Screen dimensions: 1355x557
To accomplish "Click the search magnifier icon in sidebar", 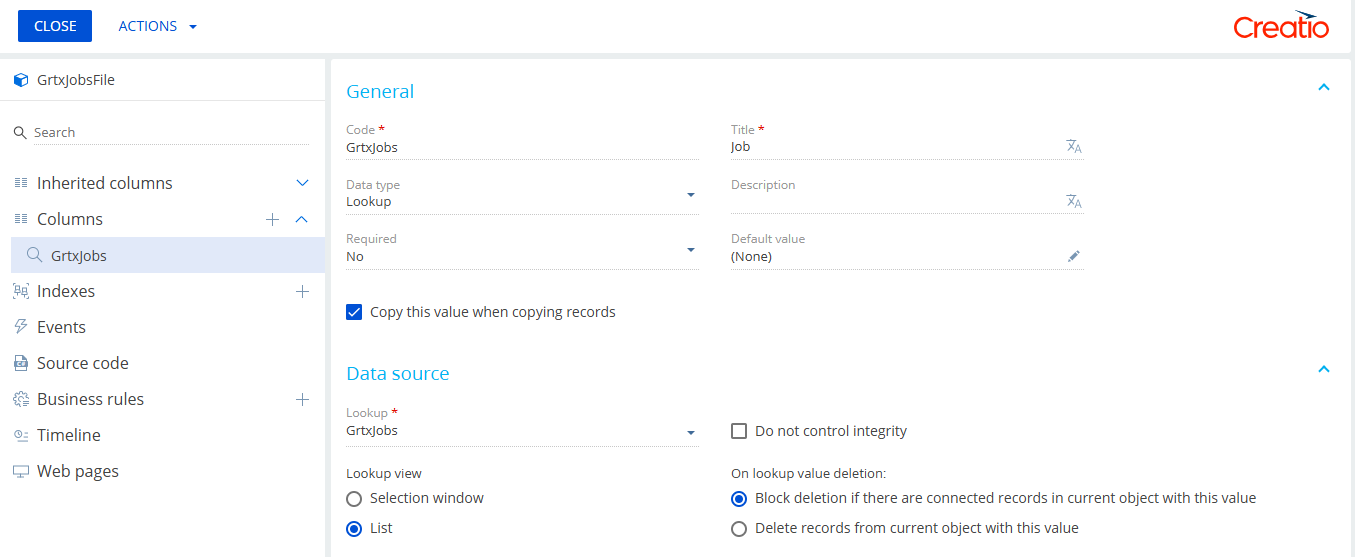I will click(x=20, y=133).
